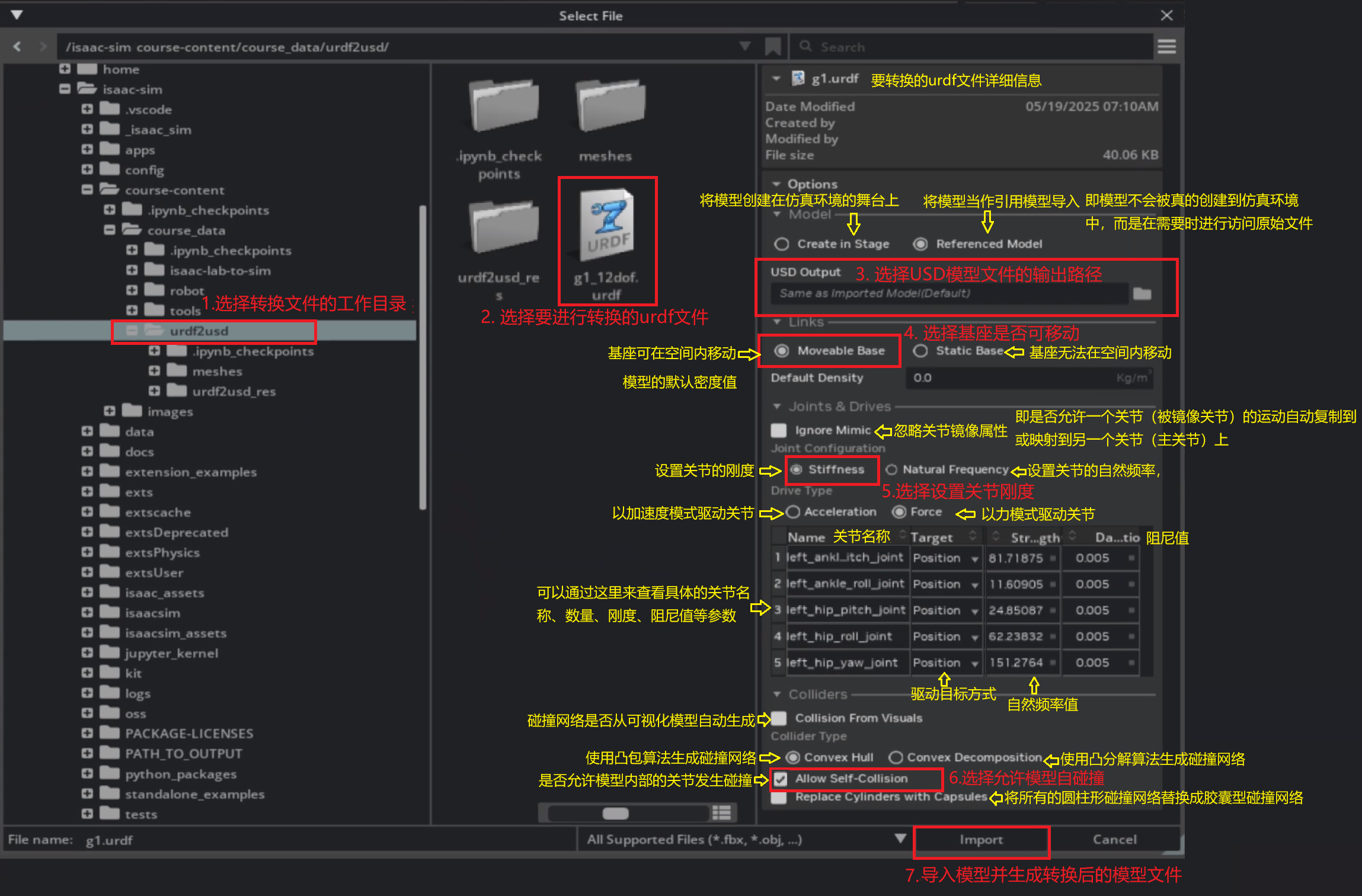Select the isaacsim_assets folder

click(175, 633)
